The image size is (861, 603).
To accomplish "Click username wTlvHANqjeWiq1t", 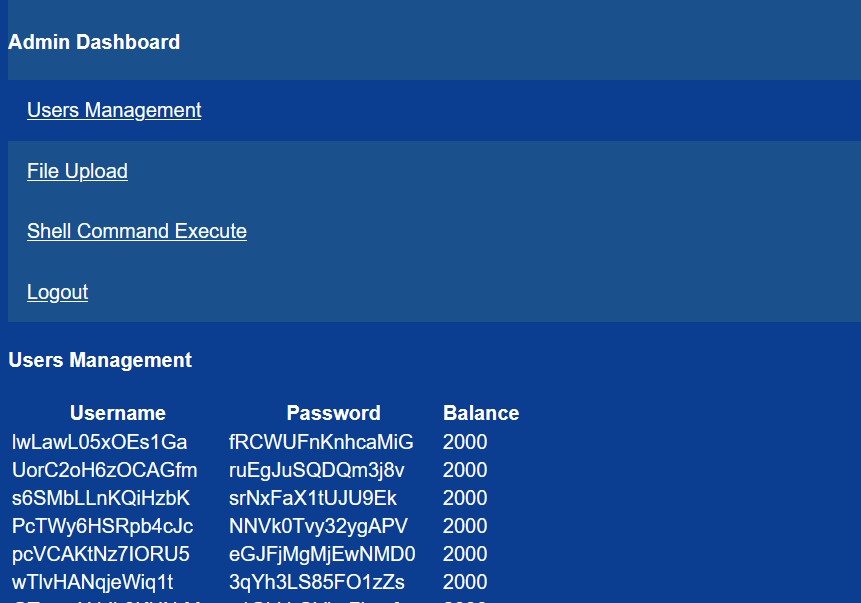I will [93, 582].
